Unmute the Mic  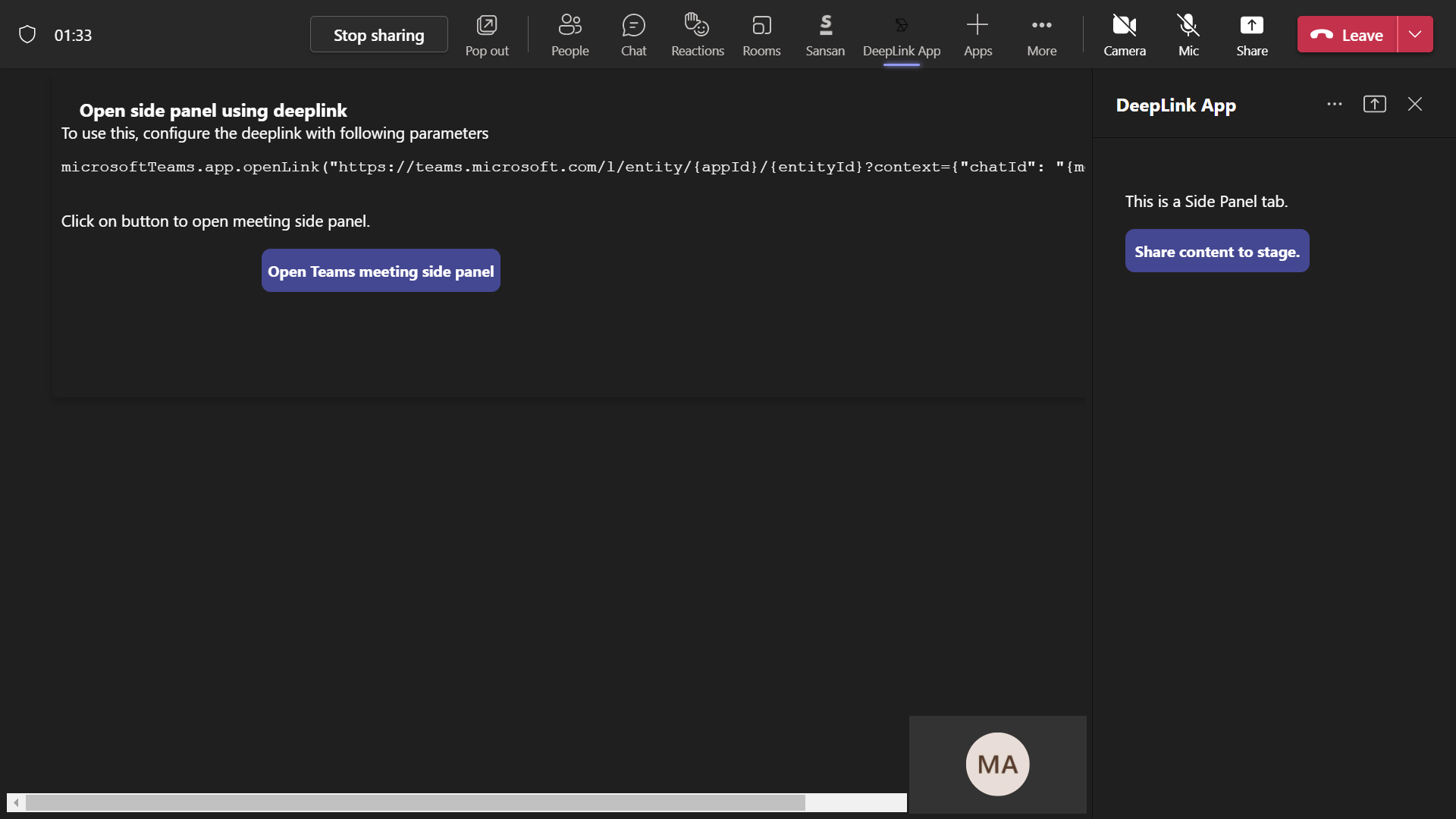tap(1188, 35)
